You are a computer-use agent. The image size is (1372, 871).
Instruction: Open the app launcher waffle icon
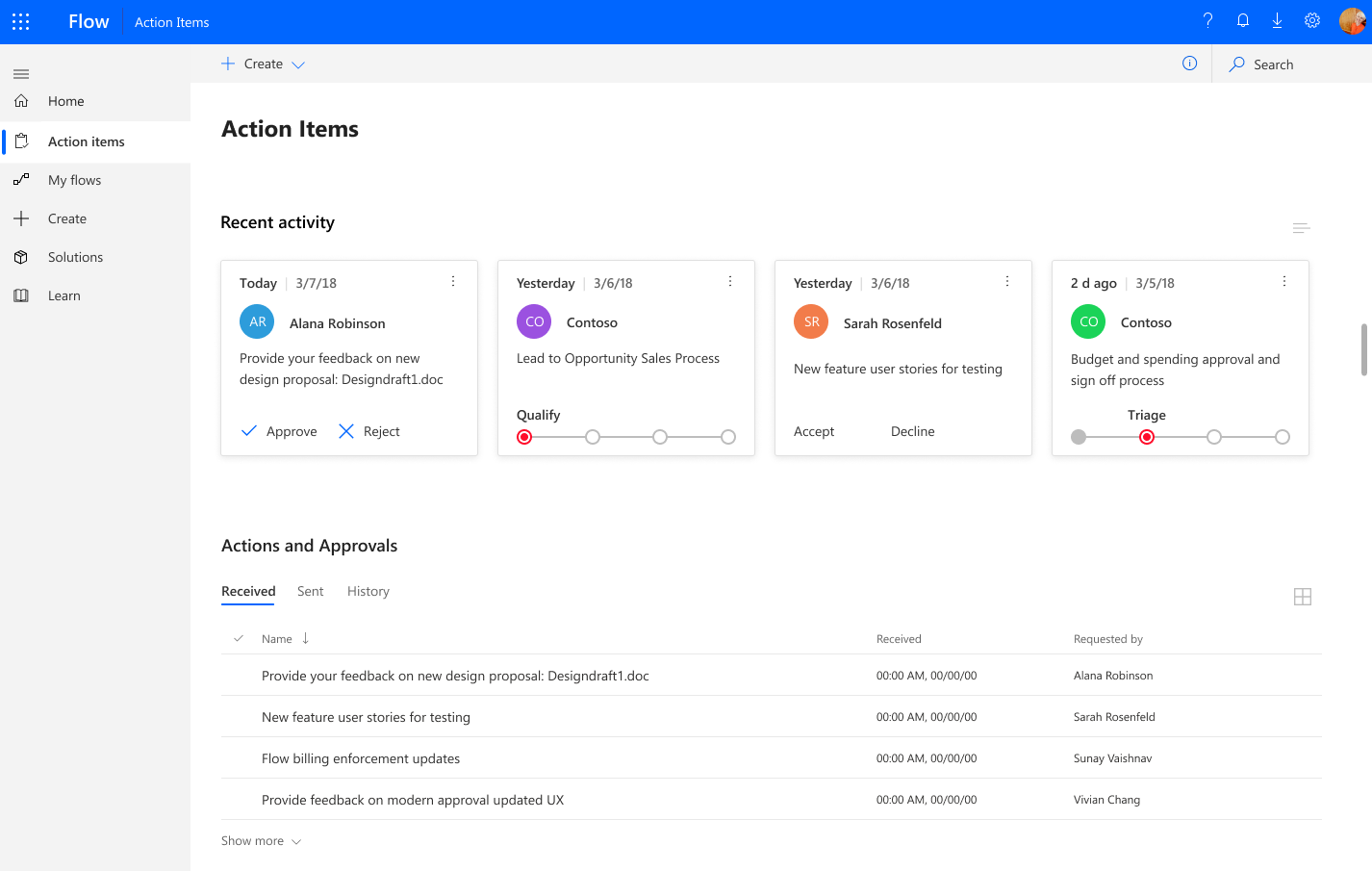click(21, 21)
